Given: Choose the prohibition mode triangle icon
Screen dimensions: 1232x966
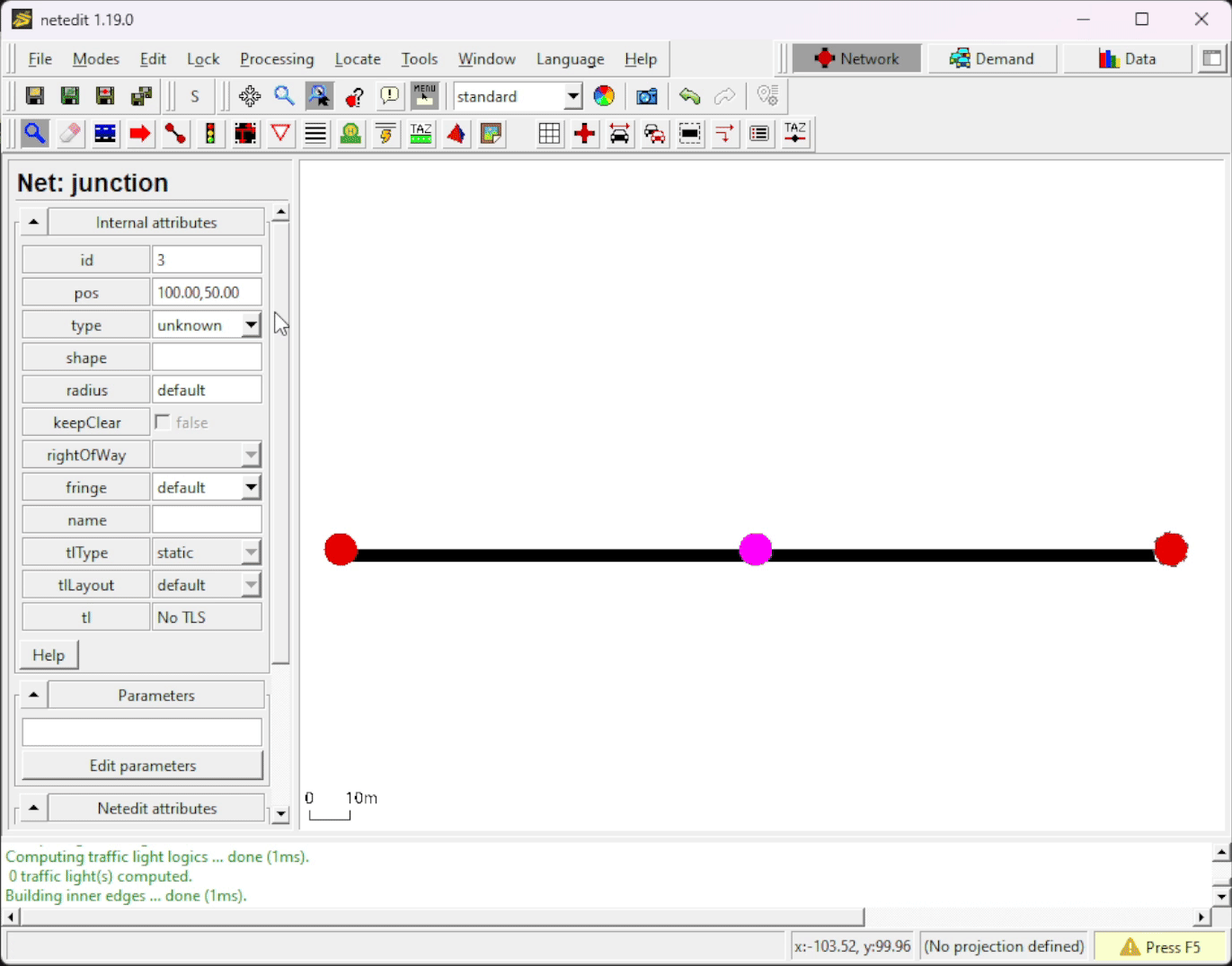Looking at the screenshot, I should [x=280, y=134].
